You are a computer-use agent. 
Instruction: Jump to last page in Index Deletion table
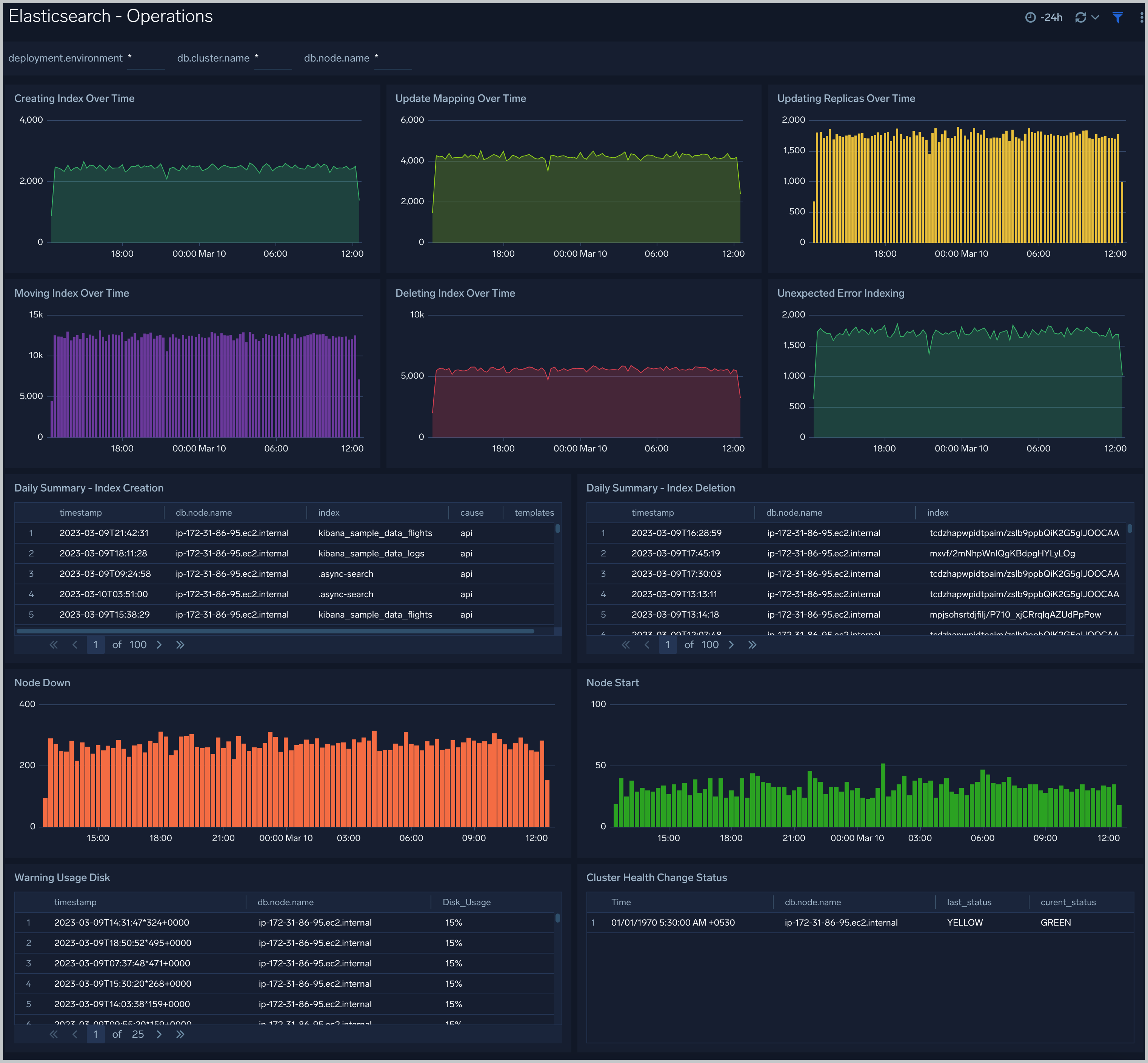point(752,645)
